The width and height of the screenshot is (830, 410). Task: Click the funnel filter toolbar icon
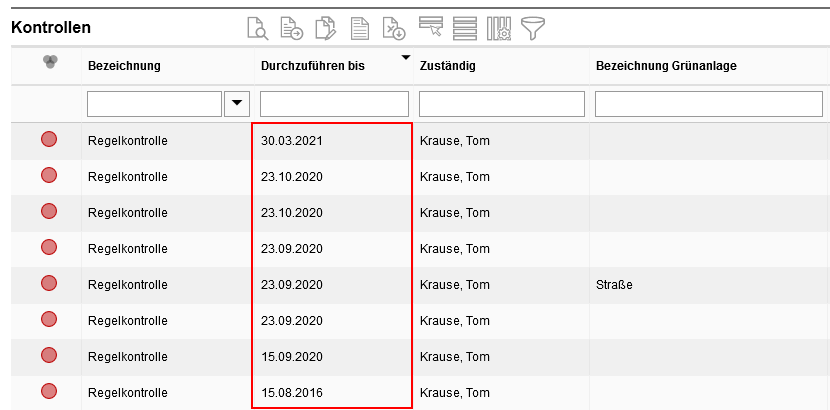[533, 29]
